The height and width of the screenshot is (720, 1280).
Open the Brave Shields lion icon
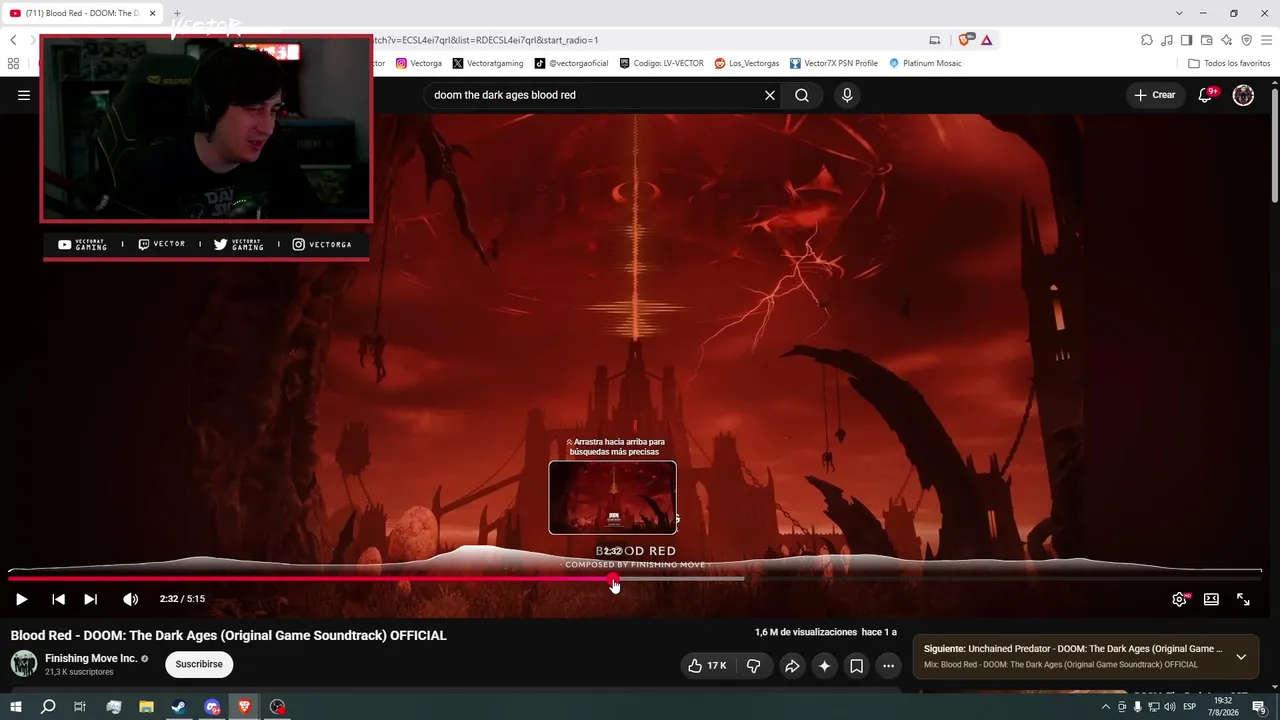pos(964,40)
